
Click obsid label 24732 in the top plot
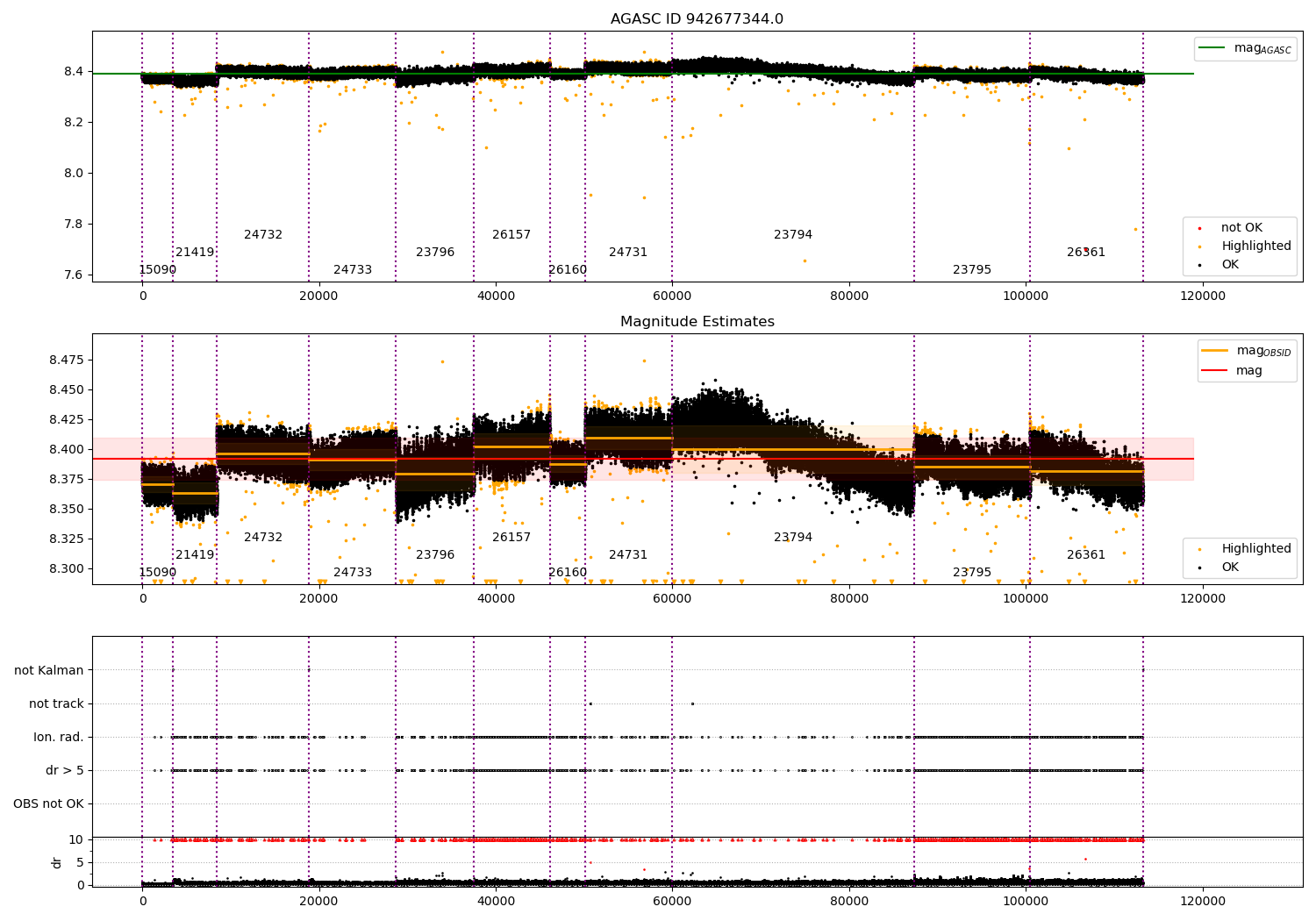click(263, 235)
